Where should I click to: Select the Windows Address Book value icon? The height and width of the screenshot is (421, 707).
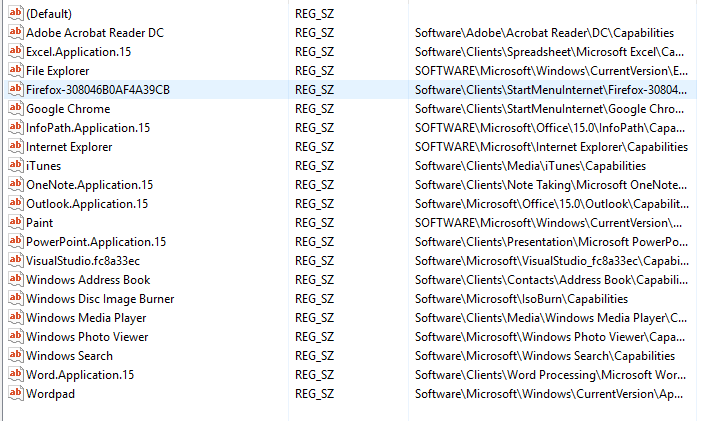pos(15,279)
